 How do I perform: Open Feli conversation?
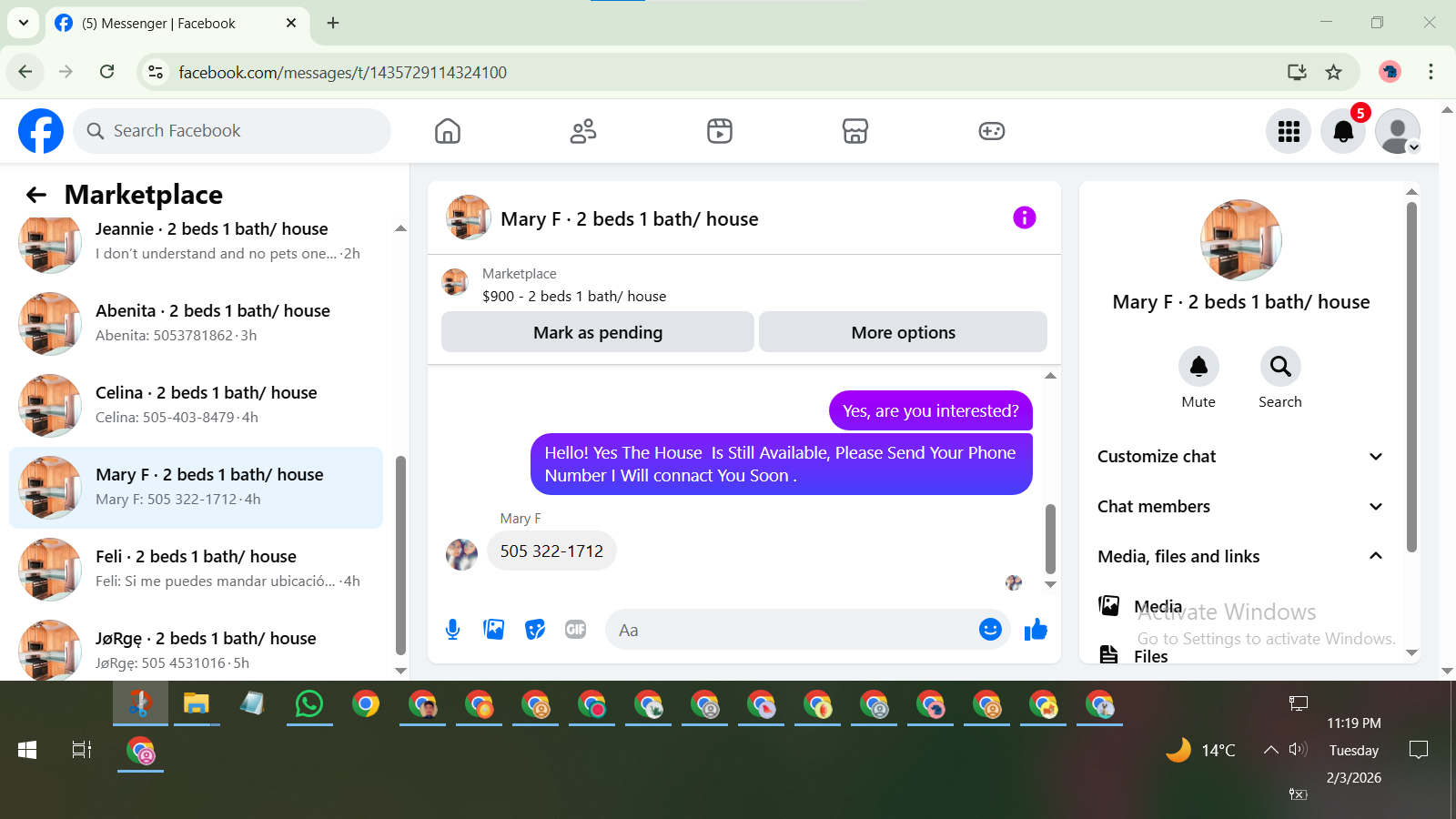(x=196, y=569)
